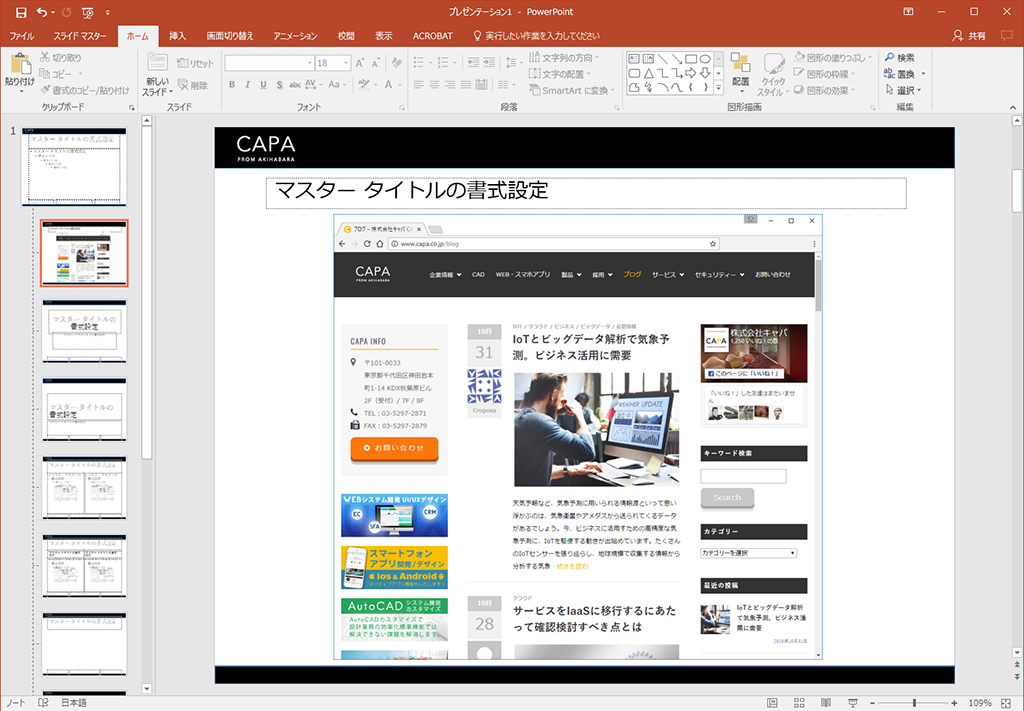Fit slide to current window icon

tap(1006, 703)
